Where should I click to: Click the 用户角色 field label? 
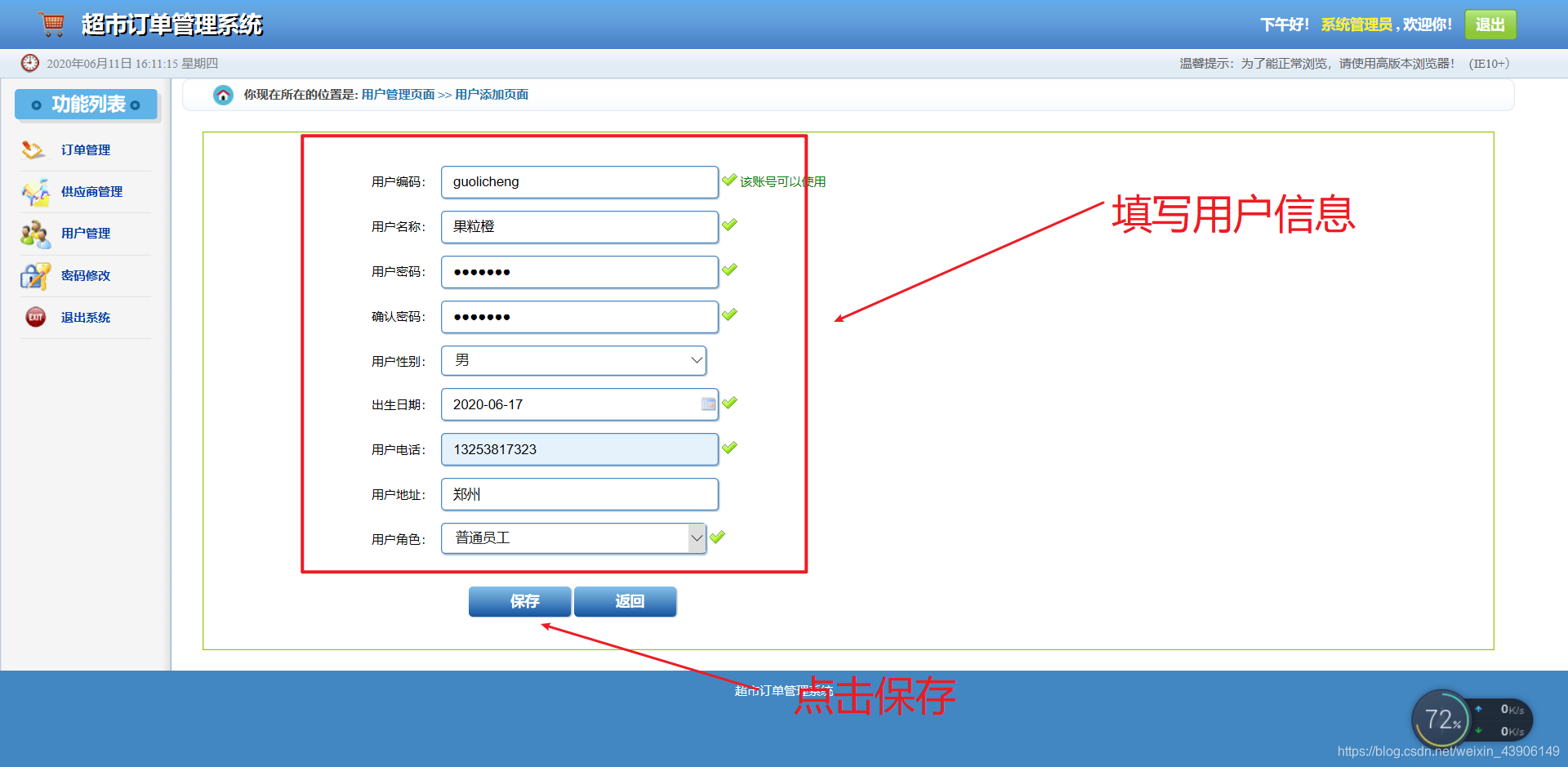tap(398, 539)
